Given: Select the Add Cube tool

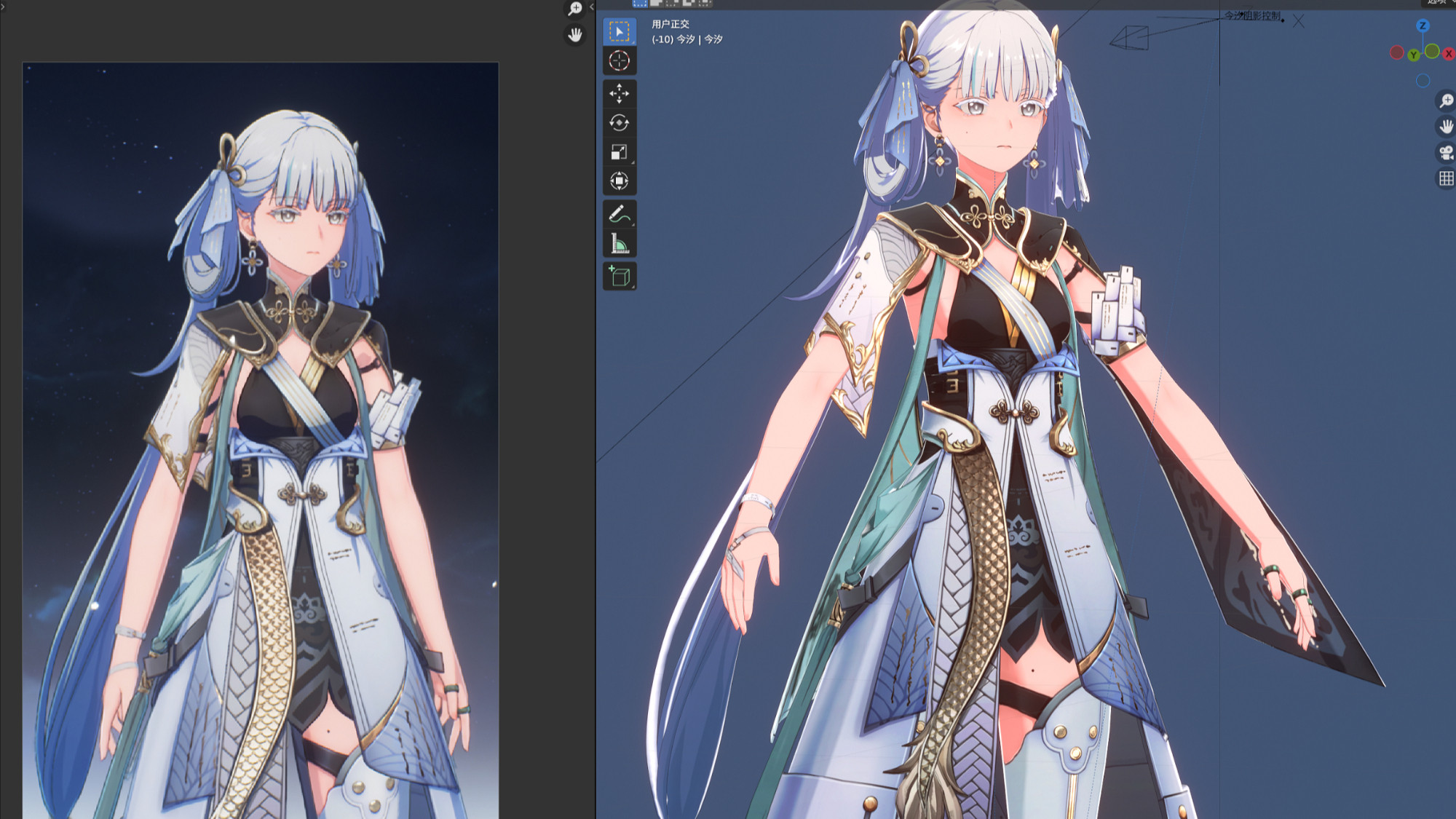Looking at the screenshot, I should [620, 277].
